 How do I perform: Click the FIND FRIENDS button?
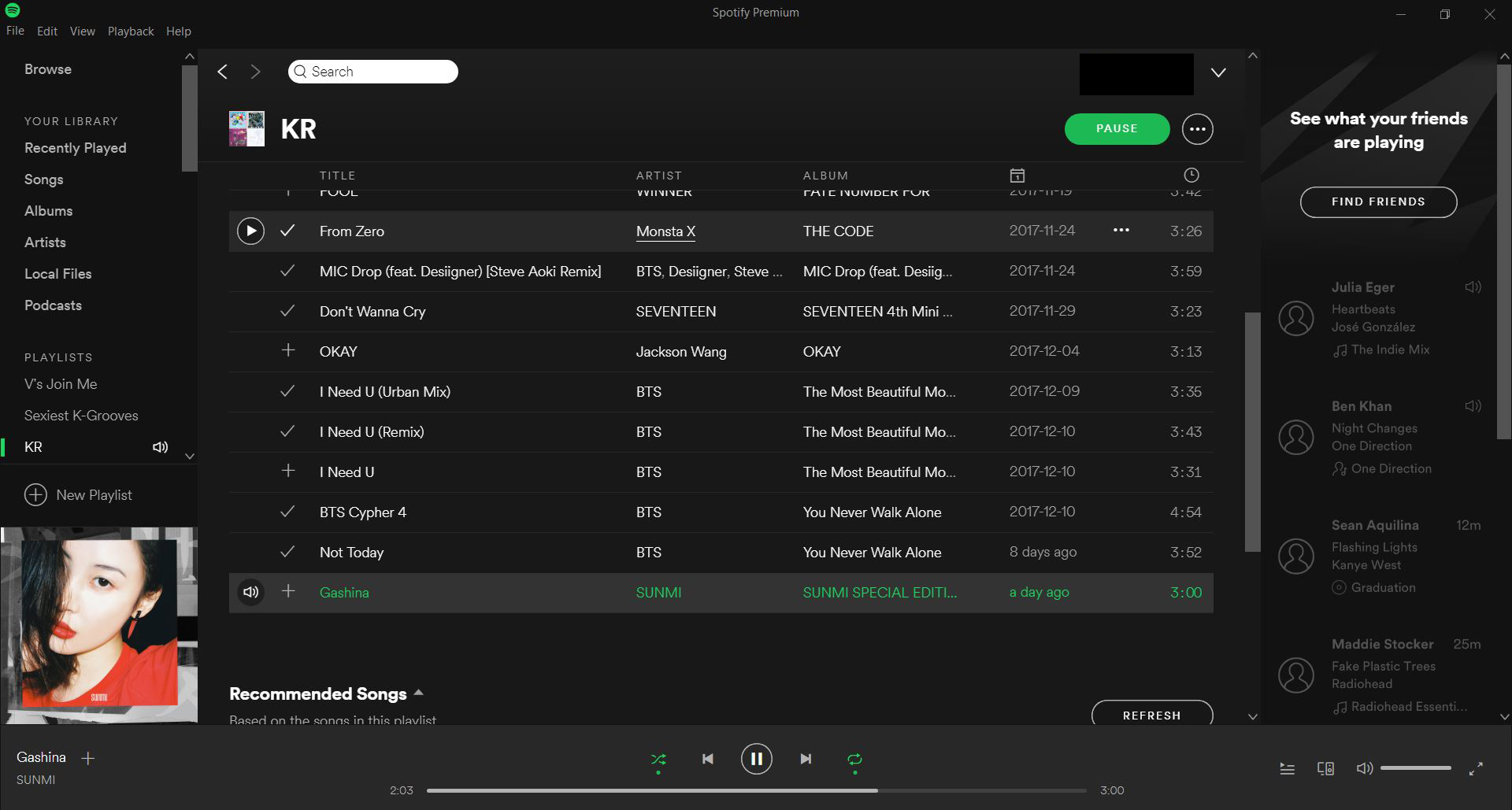pos(1378,202)
